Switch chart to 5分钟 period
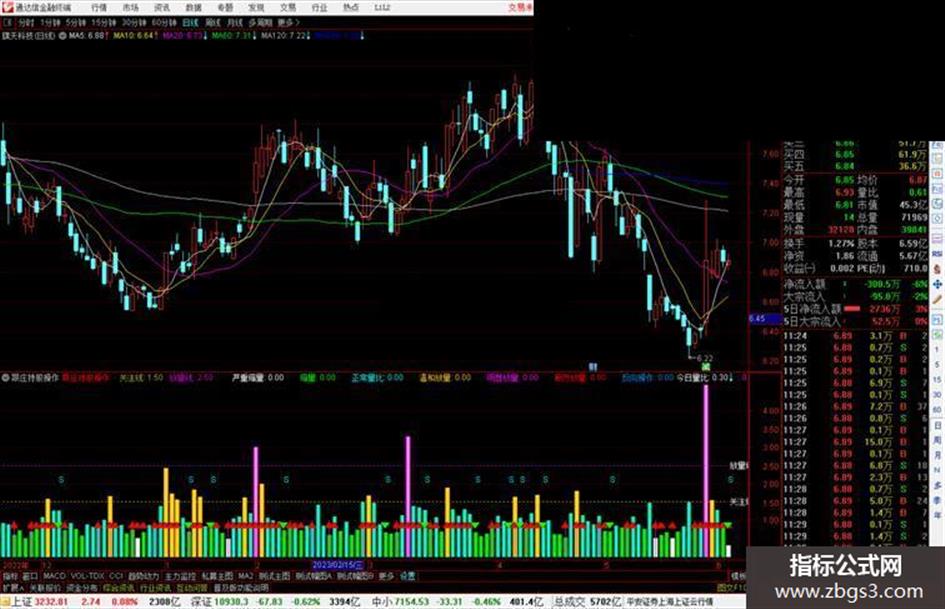The width and height of the screenshot is (945, 609). point(75,22)
